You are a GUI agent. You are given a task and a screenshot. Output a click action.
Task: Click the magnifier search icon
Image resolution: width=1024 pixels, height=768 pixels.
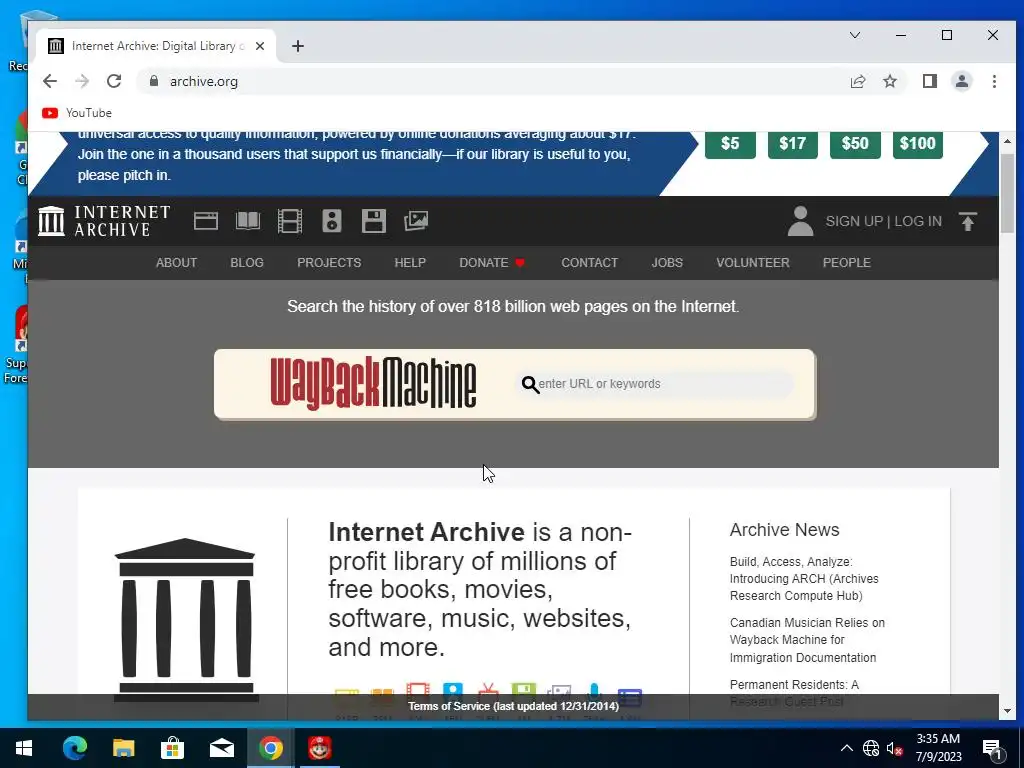point(530,385)
